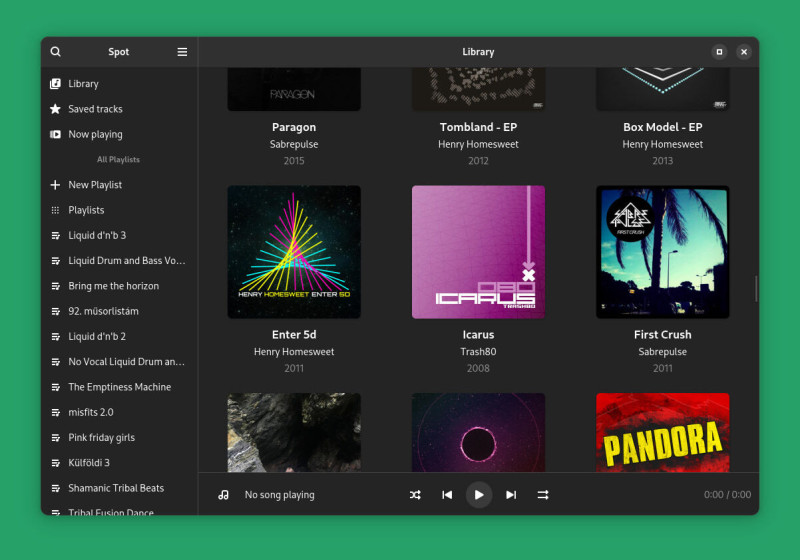
Task: Open the Külföldi 3 playlist
Action: (118, 463)
